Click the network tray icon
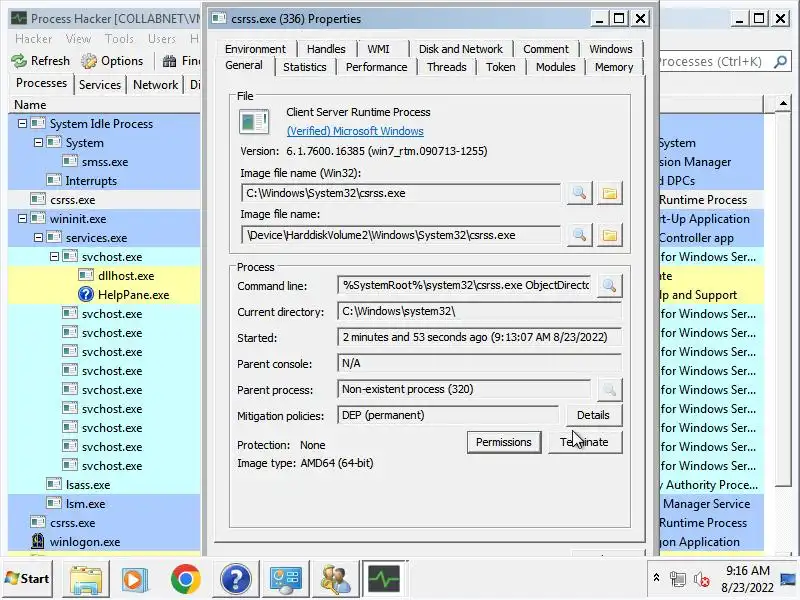Viewport: 800px width, 600px height. [x=678, y=579]
